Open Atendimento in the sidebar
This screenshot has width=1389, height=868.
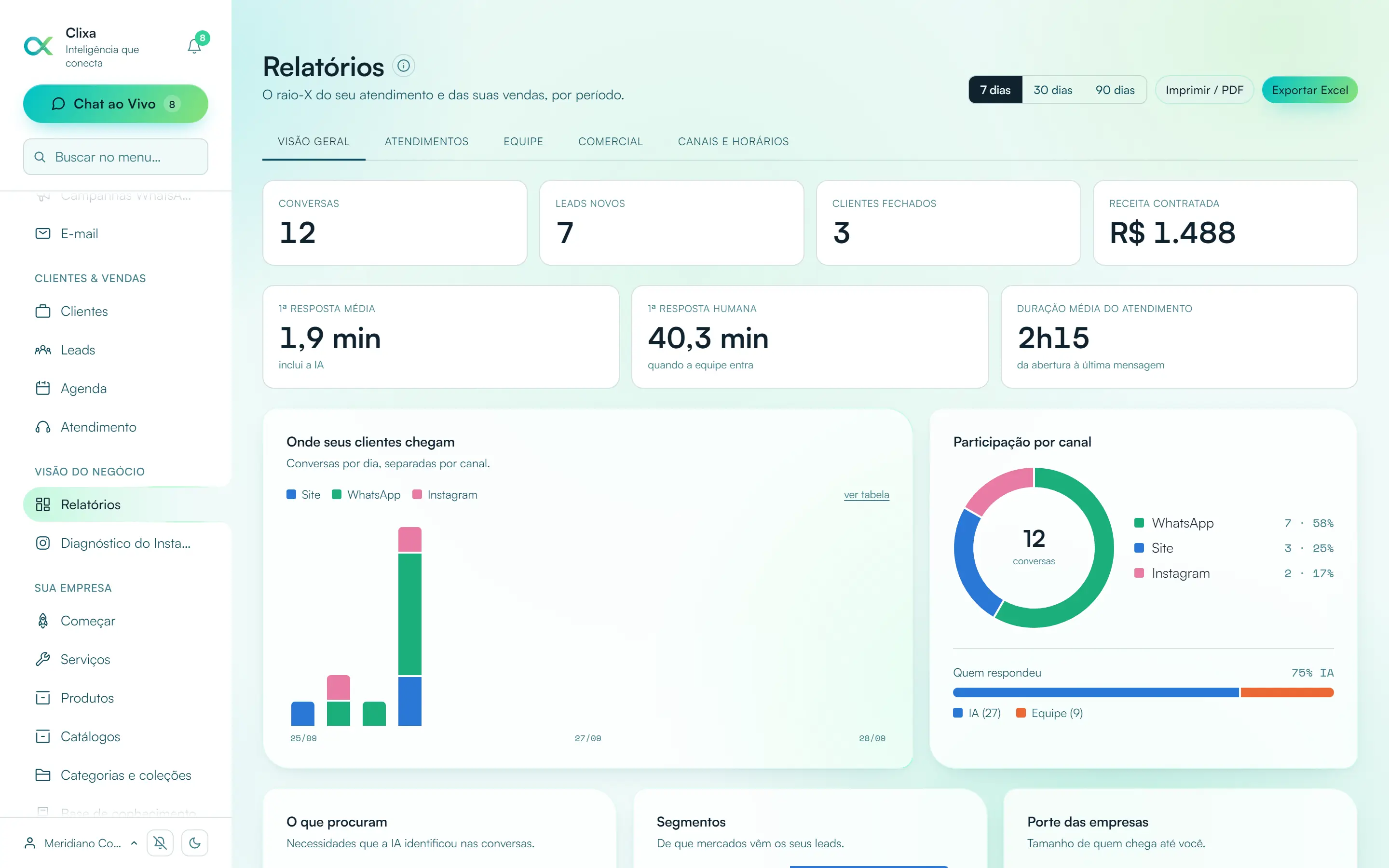[115, 427]
